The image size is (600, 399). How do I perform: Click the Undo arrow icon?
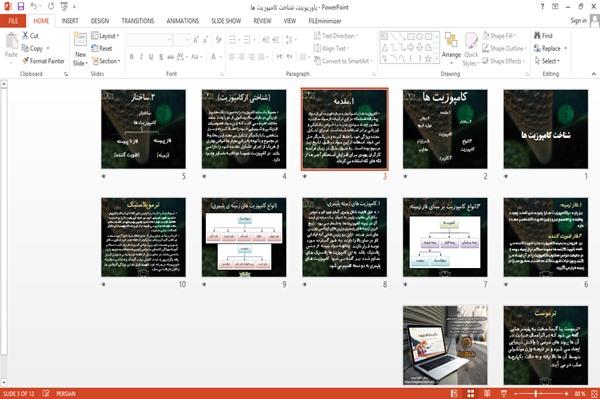click(34, 6)
